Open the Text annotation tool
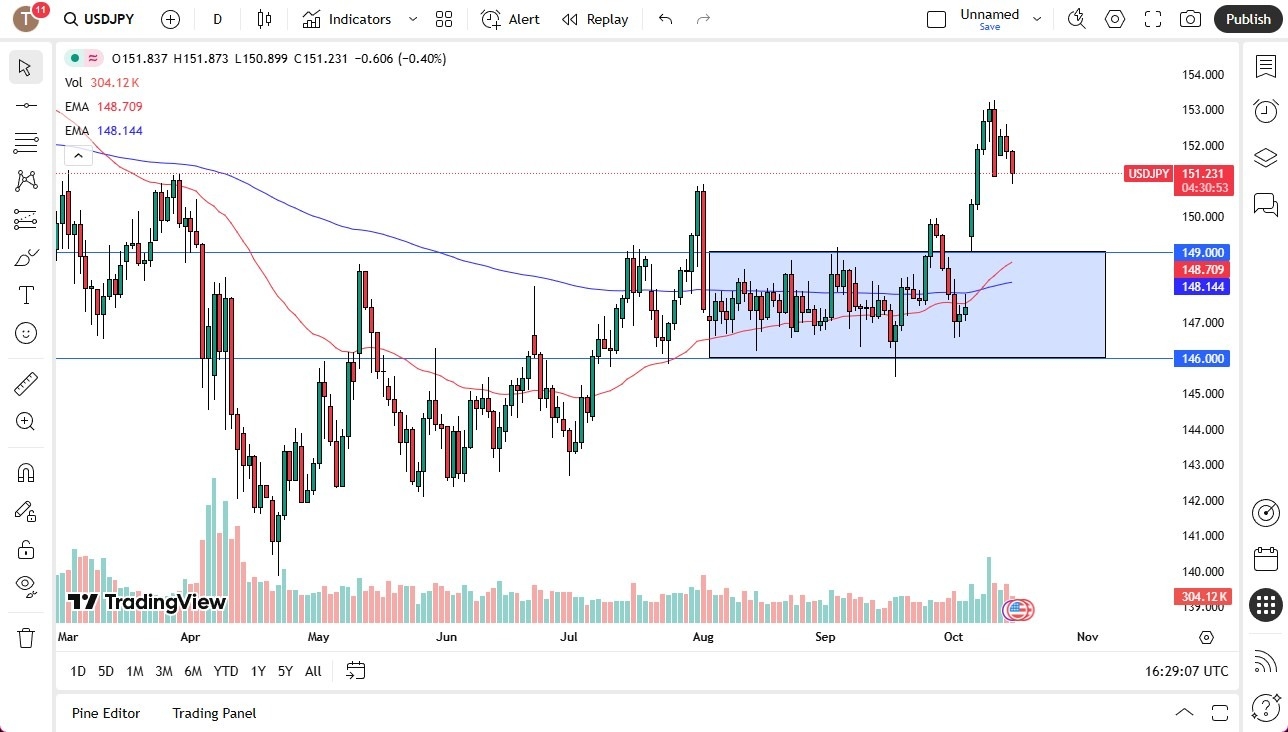This screenshot has width=1288, height=732. coord(26,293)
